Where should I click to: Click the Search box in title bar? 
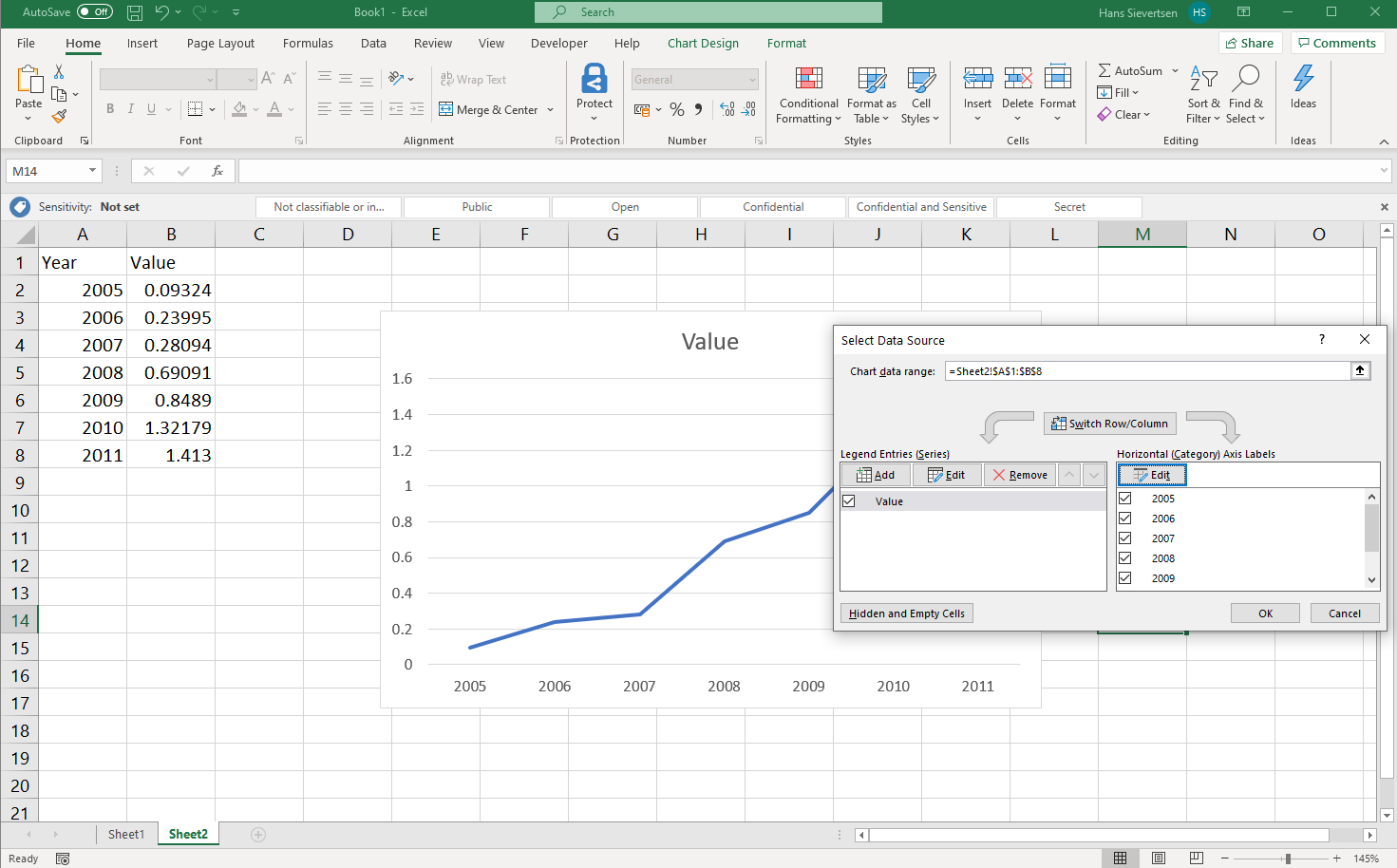(708, 12)
